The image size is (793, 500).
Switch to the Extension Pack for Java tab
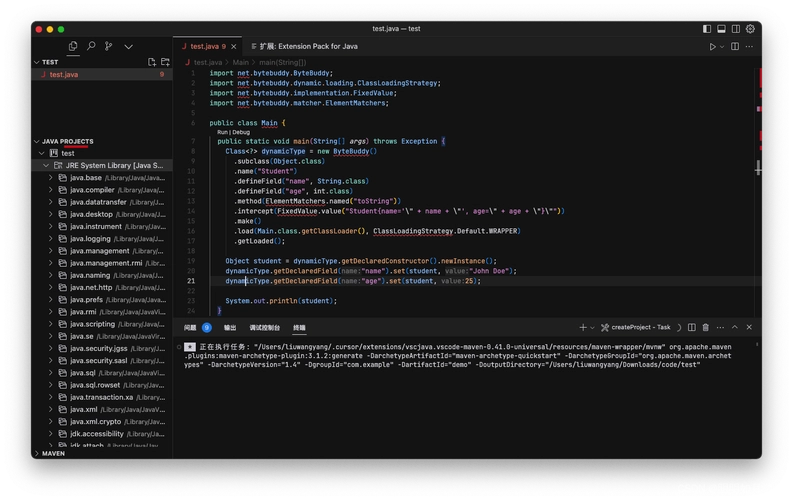[x=306, y=46]
